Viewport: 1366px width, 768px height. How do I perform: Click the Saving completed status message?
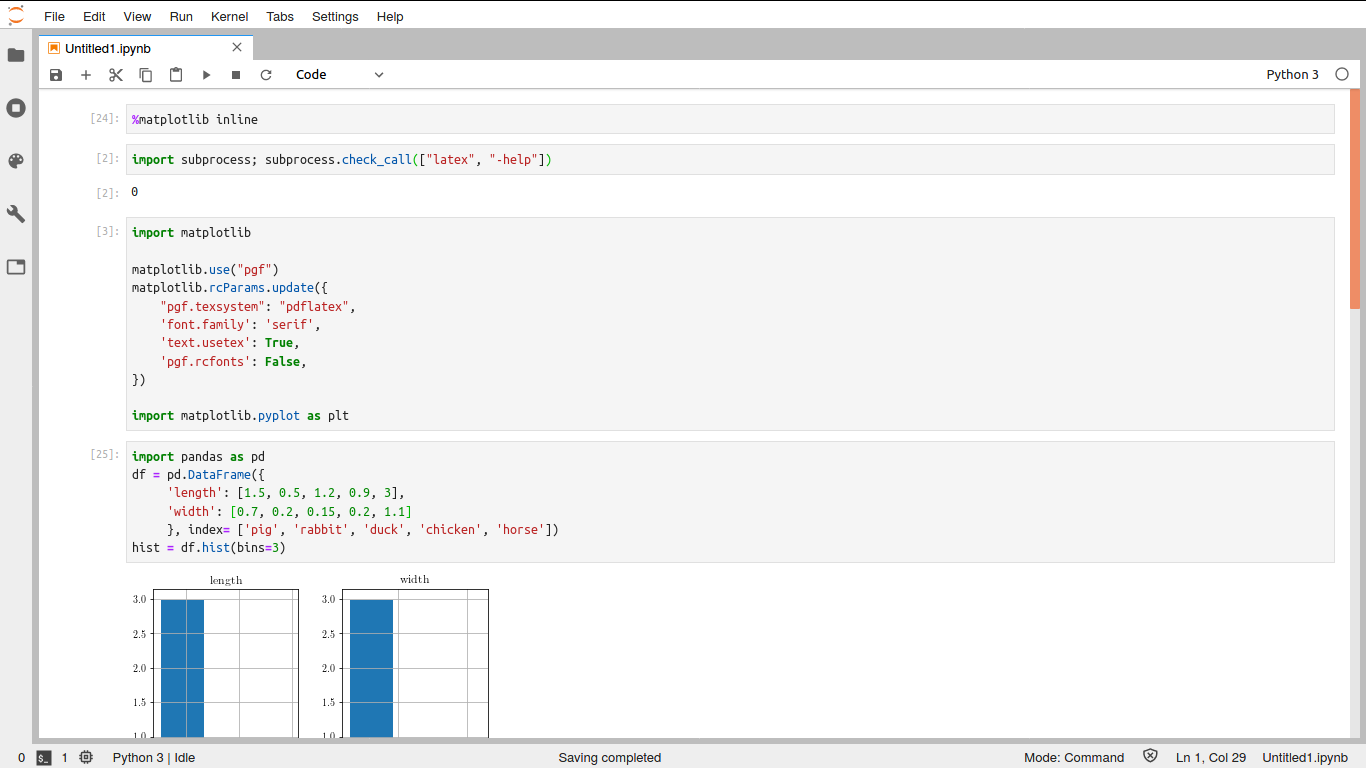610,758
